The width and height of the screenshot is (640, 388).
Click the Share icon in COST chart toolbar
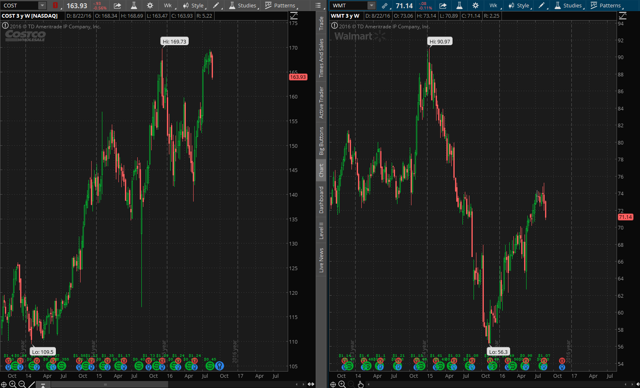(x=117, y=5)
